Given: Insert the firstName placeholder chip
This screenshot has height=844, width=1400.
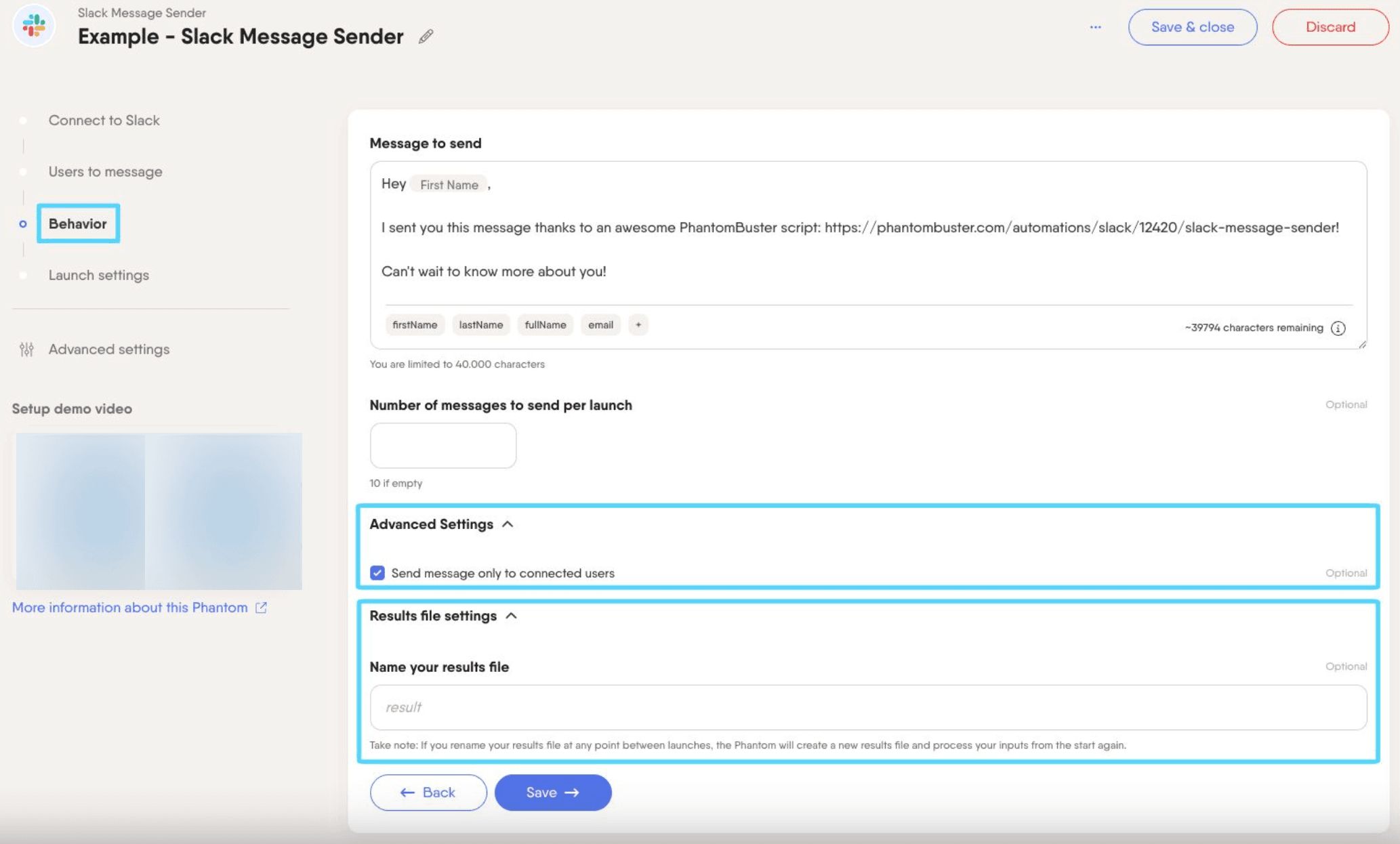Looking at the screenshot, I should 415,325.
